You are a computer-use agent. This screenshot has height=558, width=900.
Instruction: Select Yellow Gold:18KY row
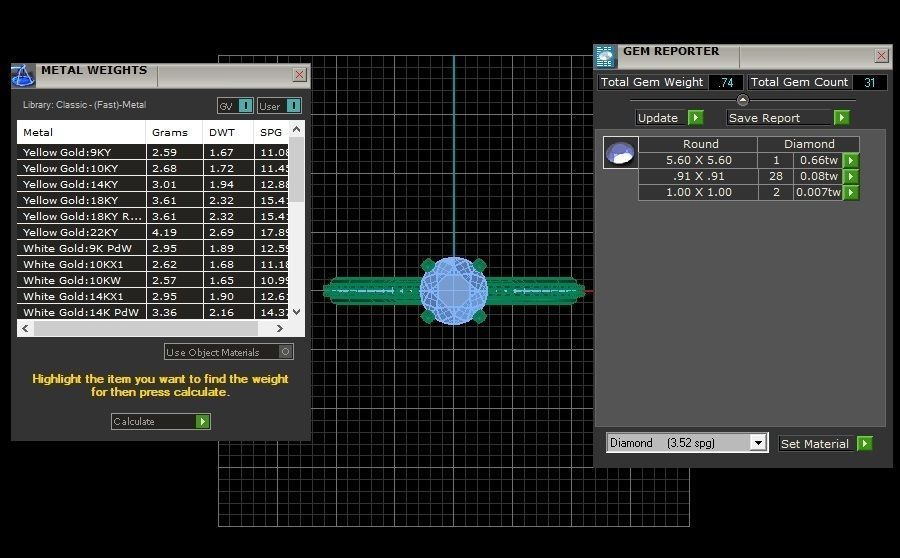pos(153,200)
